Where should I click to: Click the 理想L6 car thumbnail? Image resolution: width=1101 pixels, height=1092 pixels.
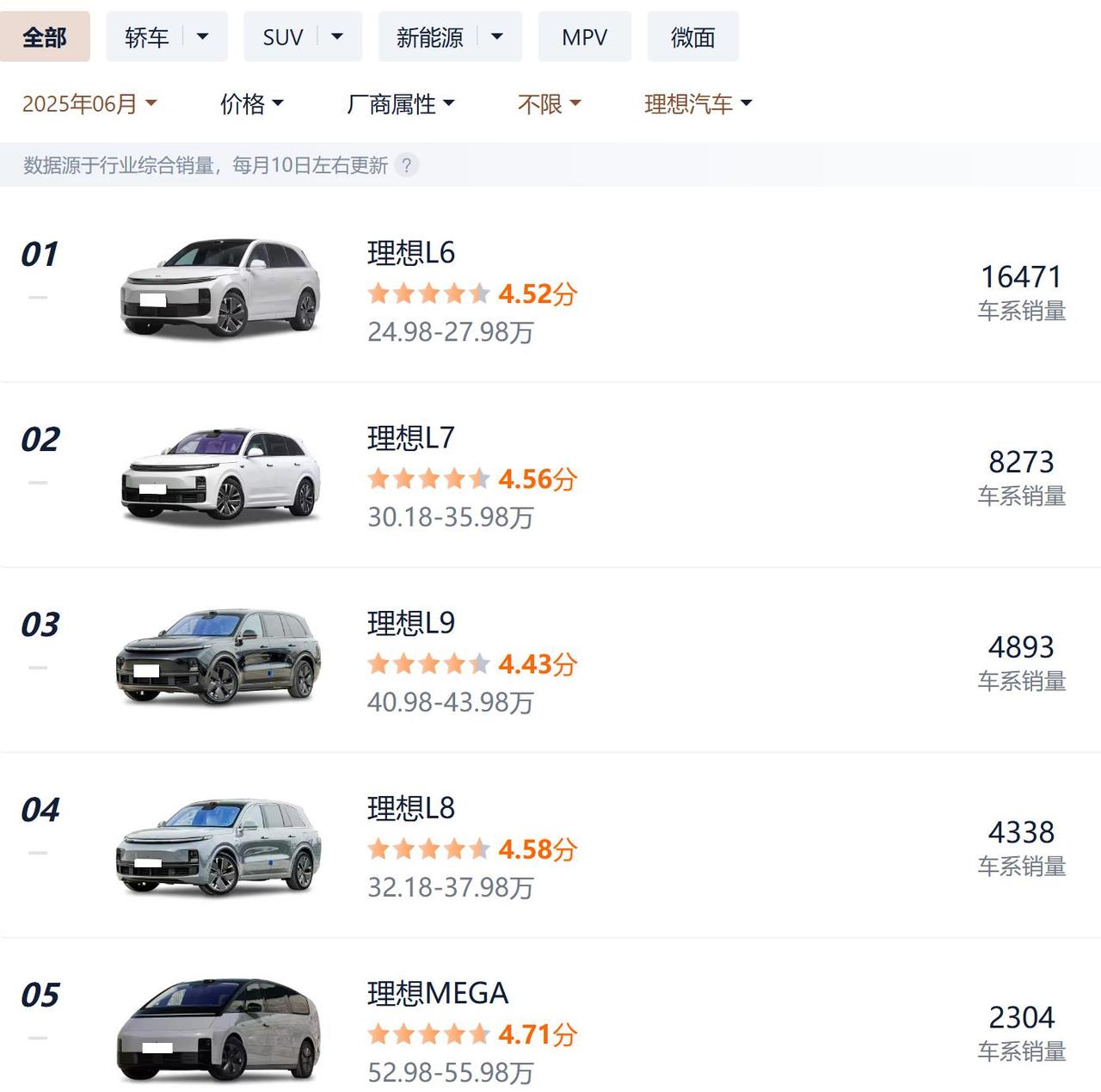220,287
